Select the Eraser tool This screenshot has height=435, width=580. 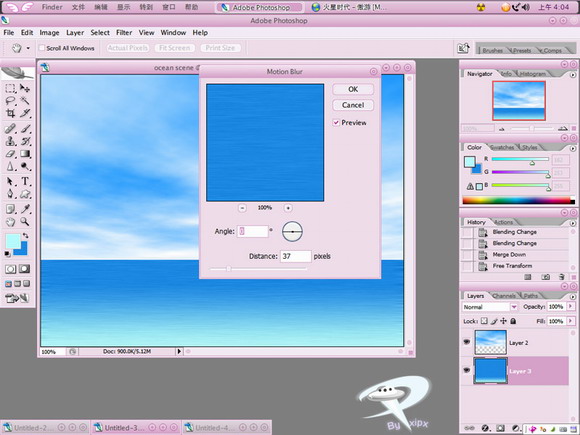click(x=10, y=154)
